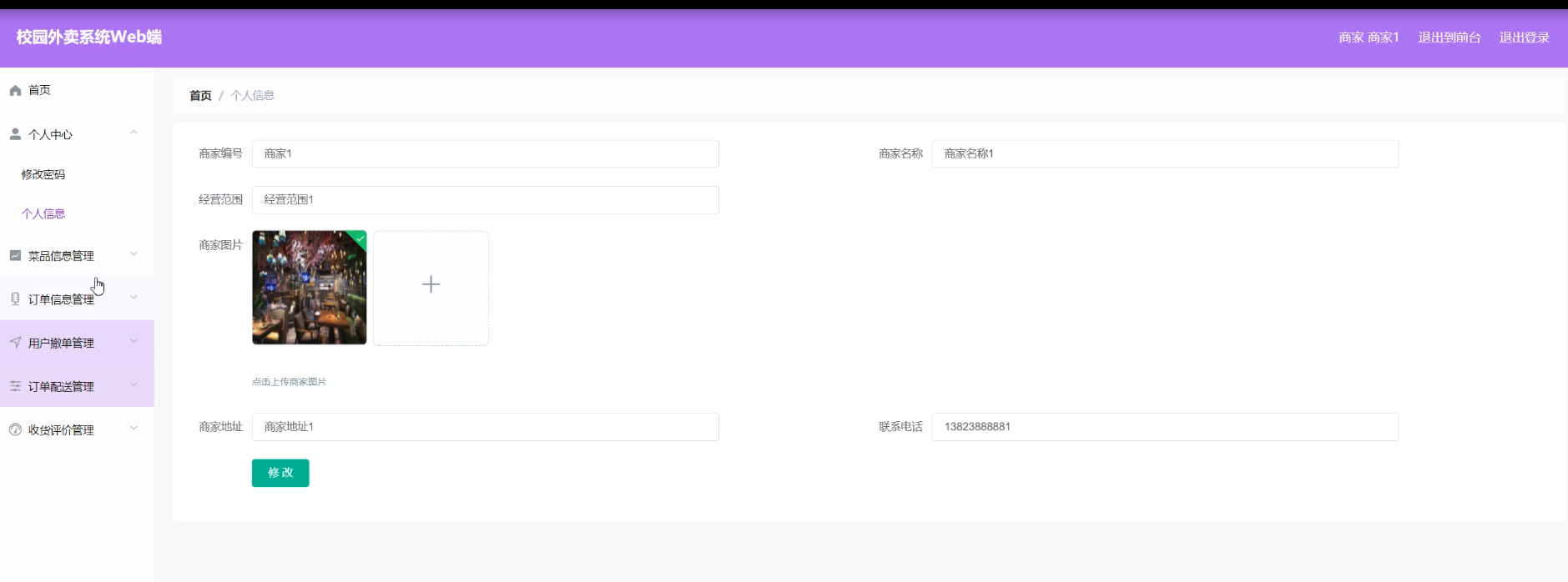The height and width of the screenshot is (582, 1568).
Task: Click the 联系电话 input field
Action: point(1165,427)
